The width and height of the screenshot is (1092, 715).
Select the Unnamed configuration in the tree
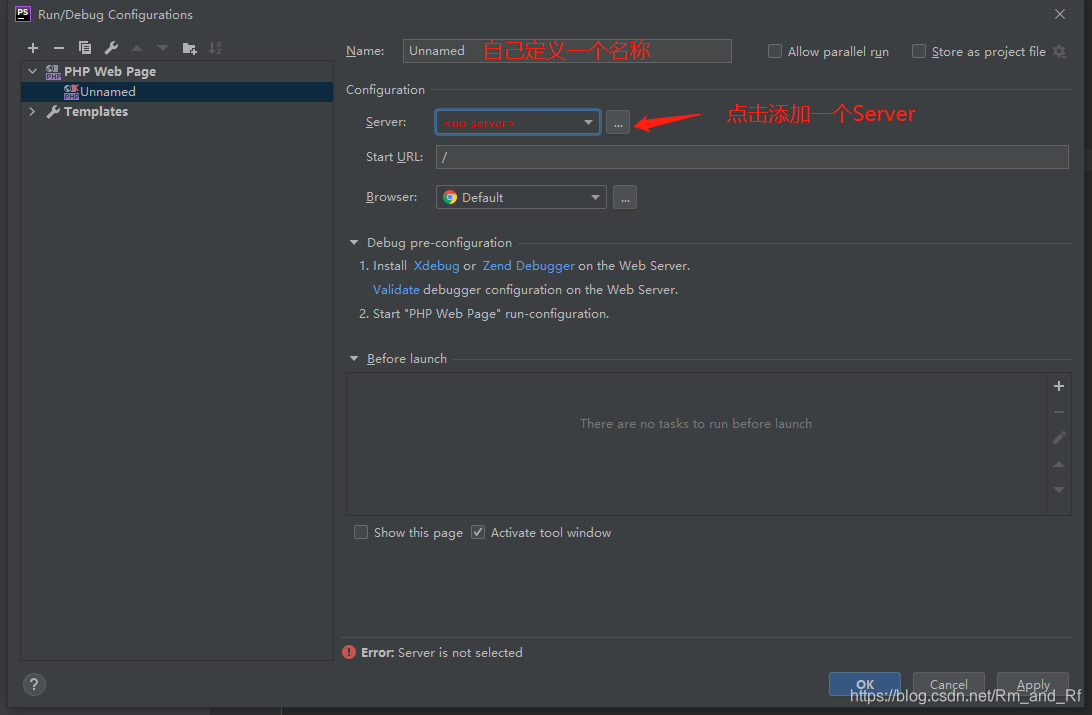[177, 92]
